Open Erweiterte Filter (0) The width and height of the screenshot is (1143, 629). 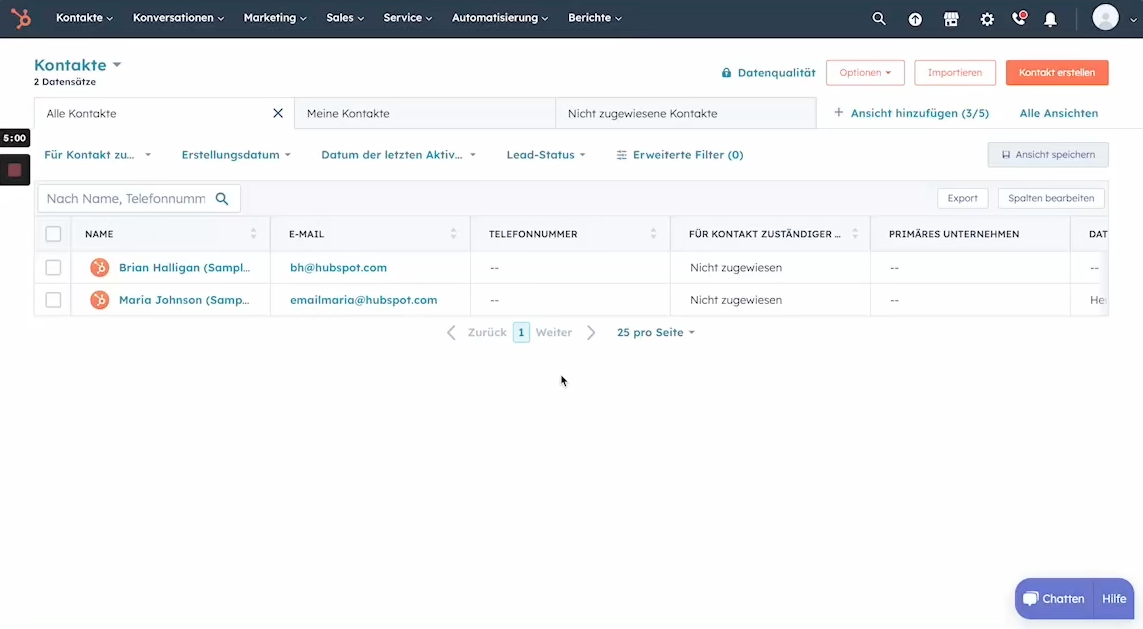click(x=679, y=155)
